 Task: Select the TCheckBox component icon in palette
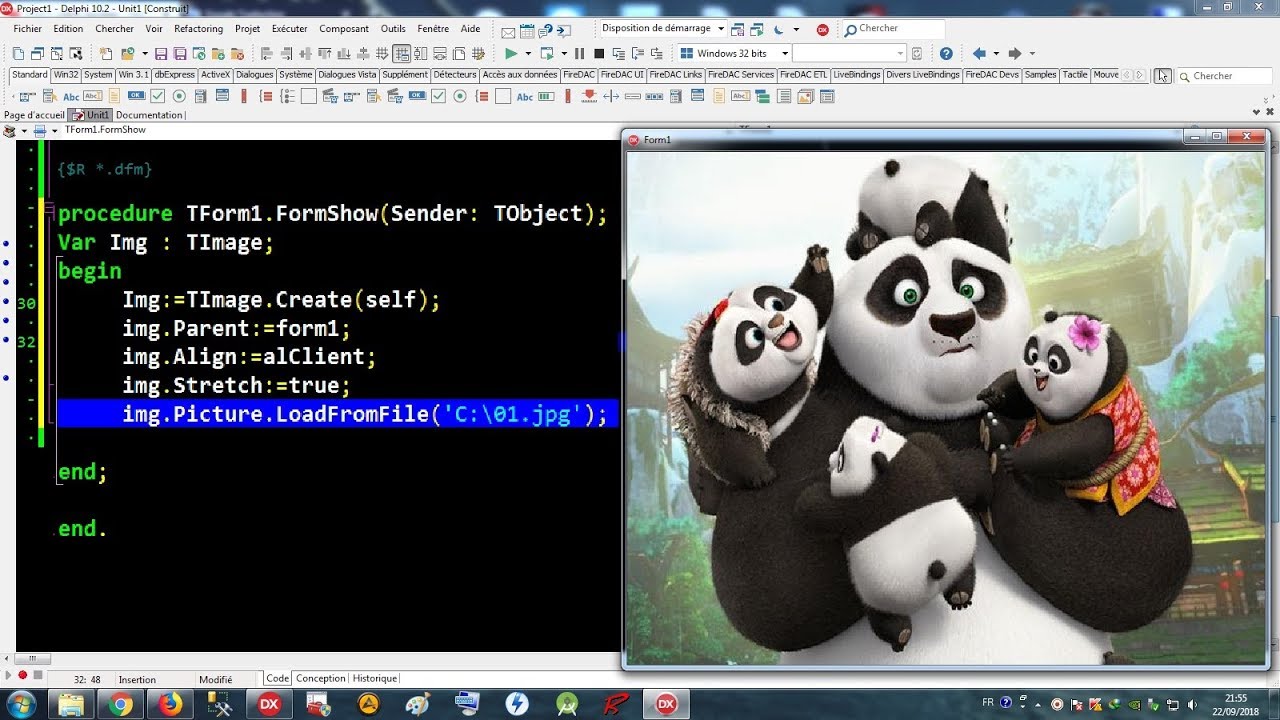(x=157, y=96)
